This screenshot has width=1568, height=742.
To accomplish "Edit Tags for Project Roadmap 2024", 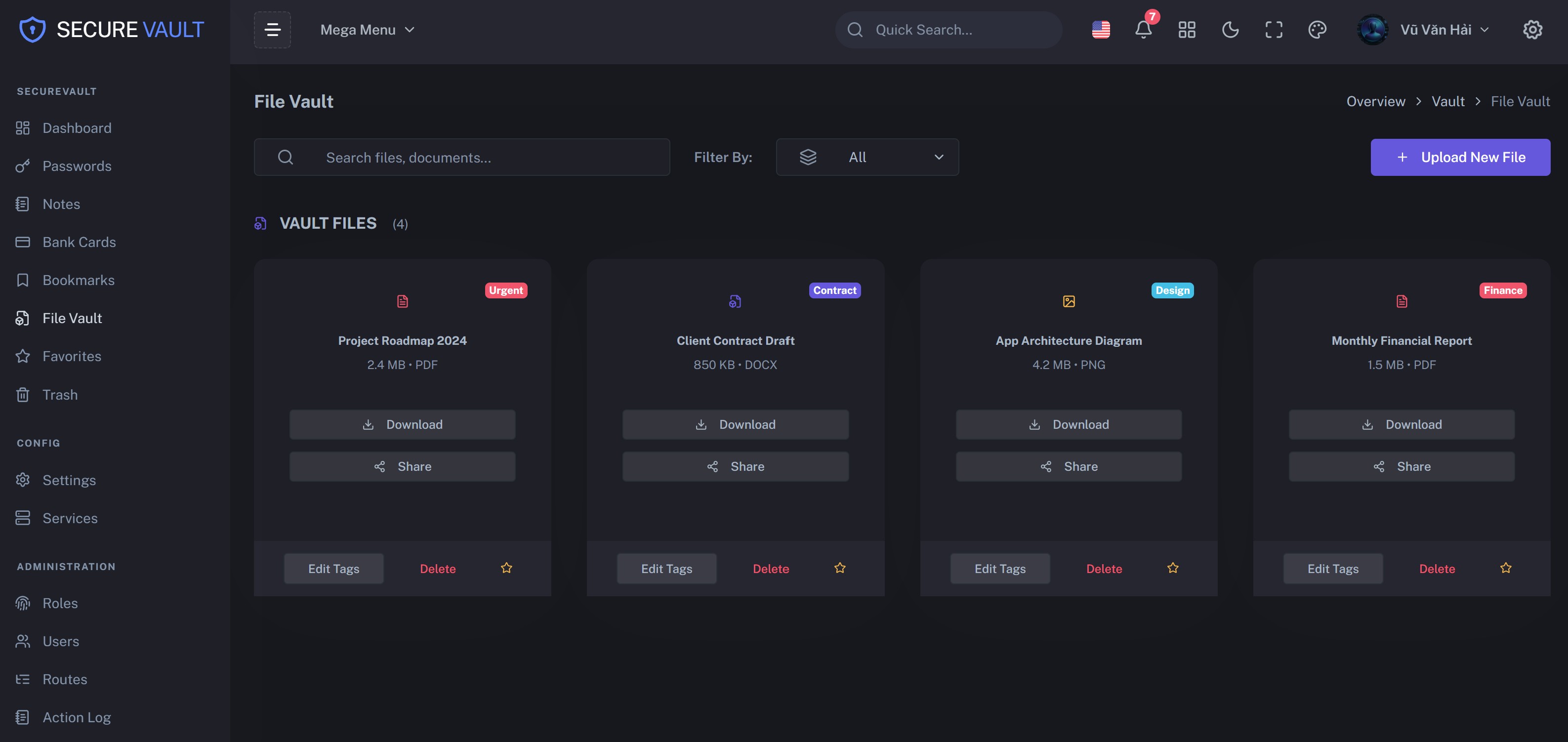I will 333,569.
